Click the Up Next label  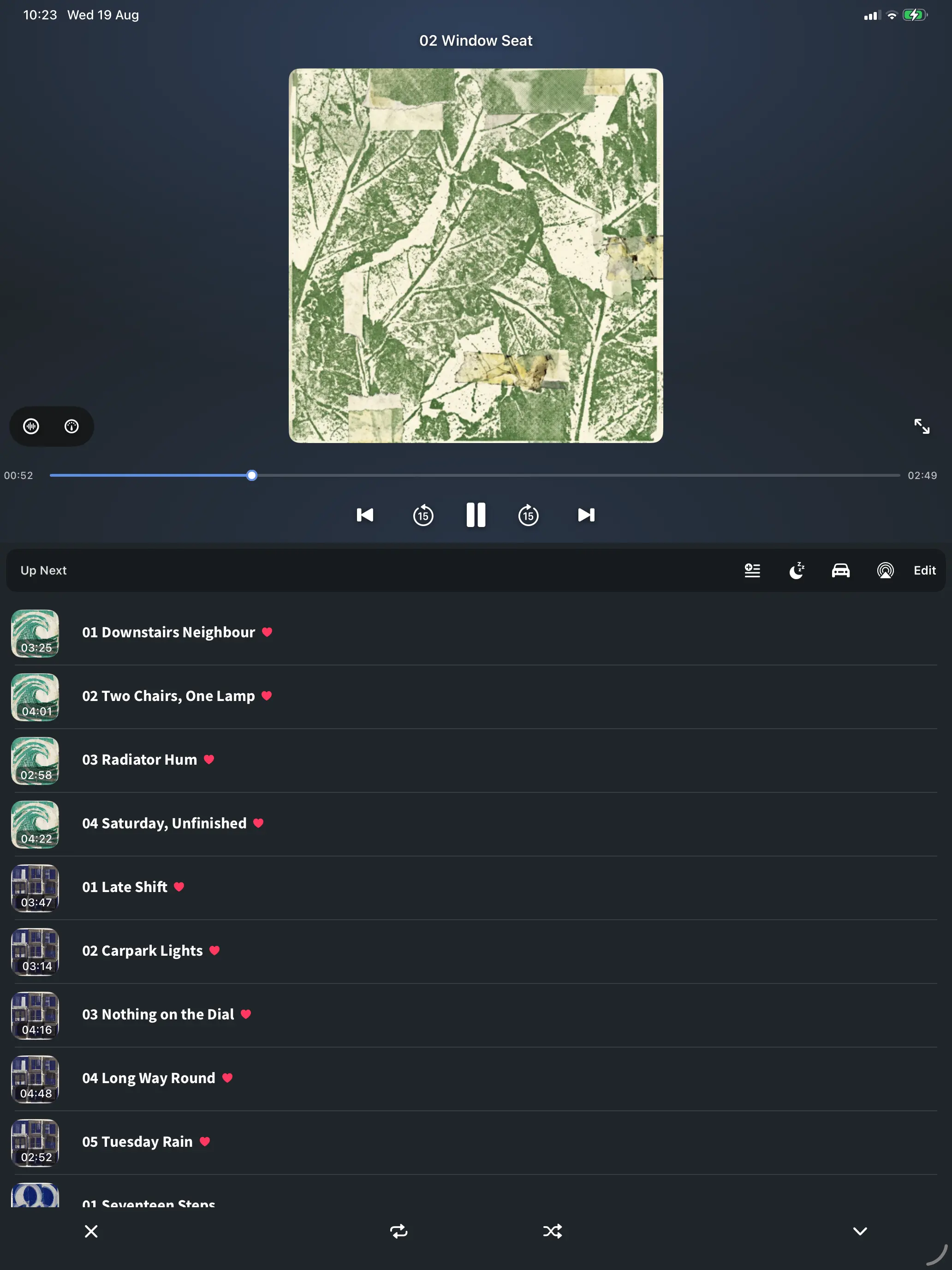click(44, 570)
